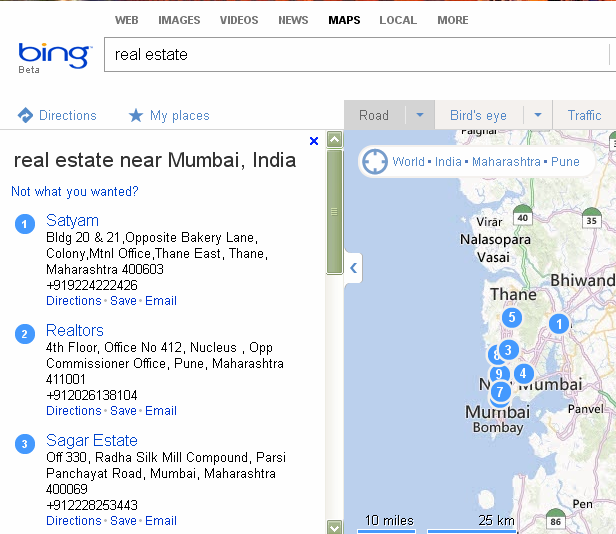Viewport: 616px width, 534px height.
Task: Click the Directions link in toolbar
Action: point(68,115)
